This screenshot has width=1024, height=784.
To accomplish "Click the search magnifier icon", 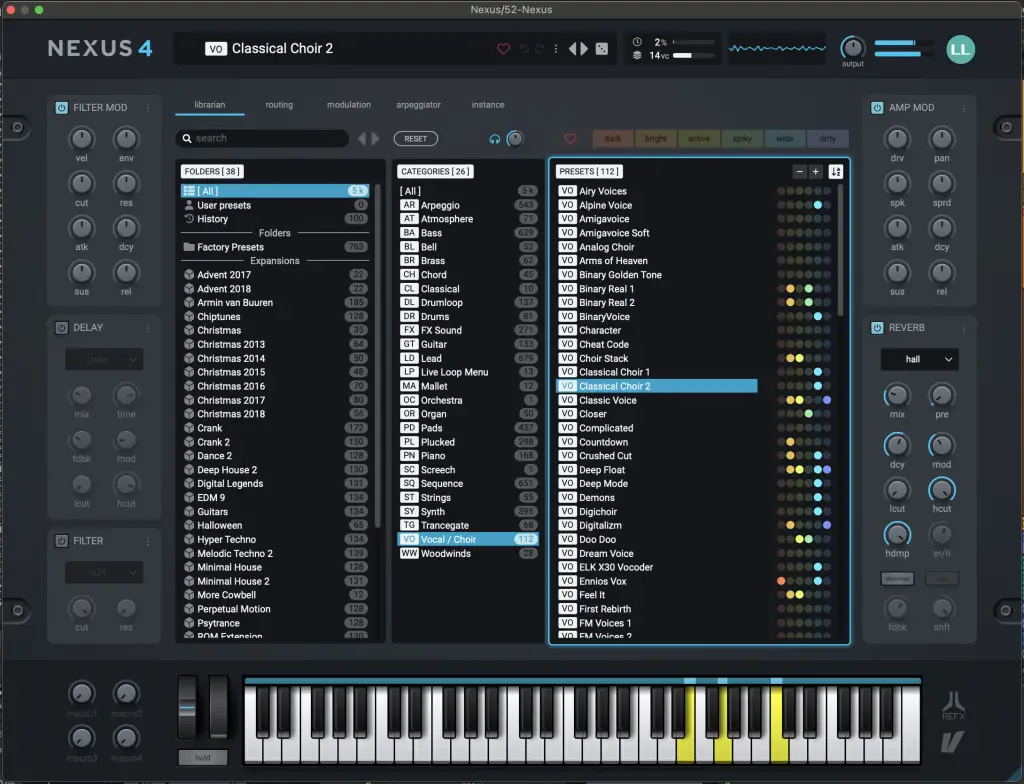I will (x=187, y=139).
